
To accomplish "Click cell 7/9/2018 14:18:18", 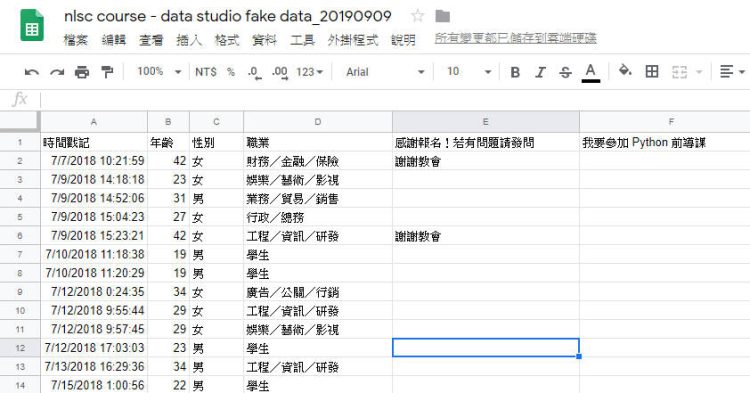I will (94, 180).
